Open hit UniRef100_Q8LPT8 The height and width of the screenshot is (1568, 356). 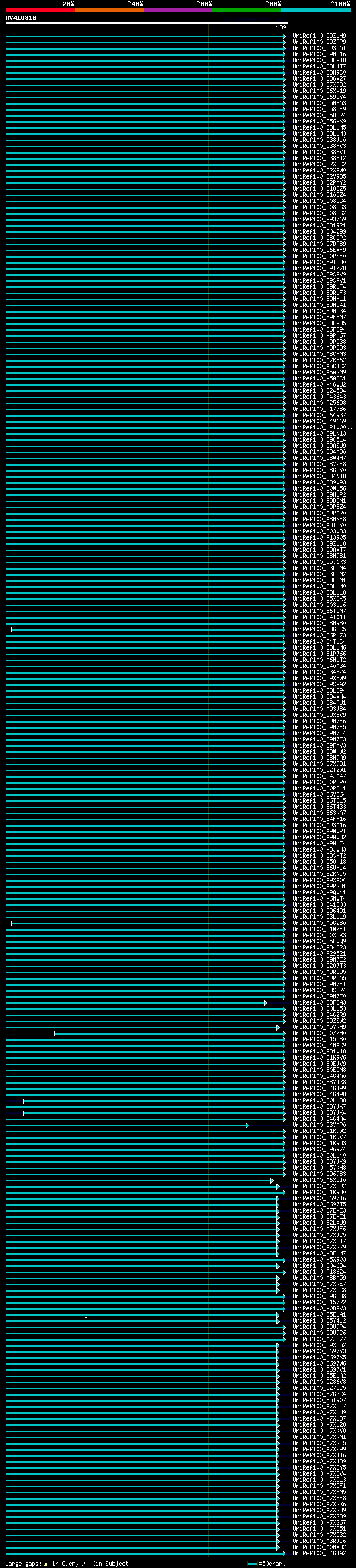(x=319, y=61)
